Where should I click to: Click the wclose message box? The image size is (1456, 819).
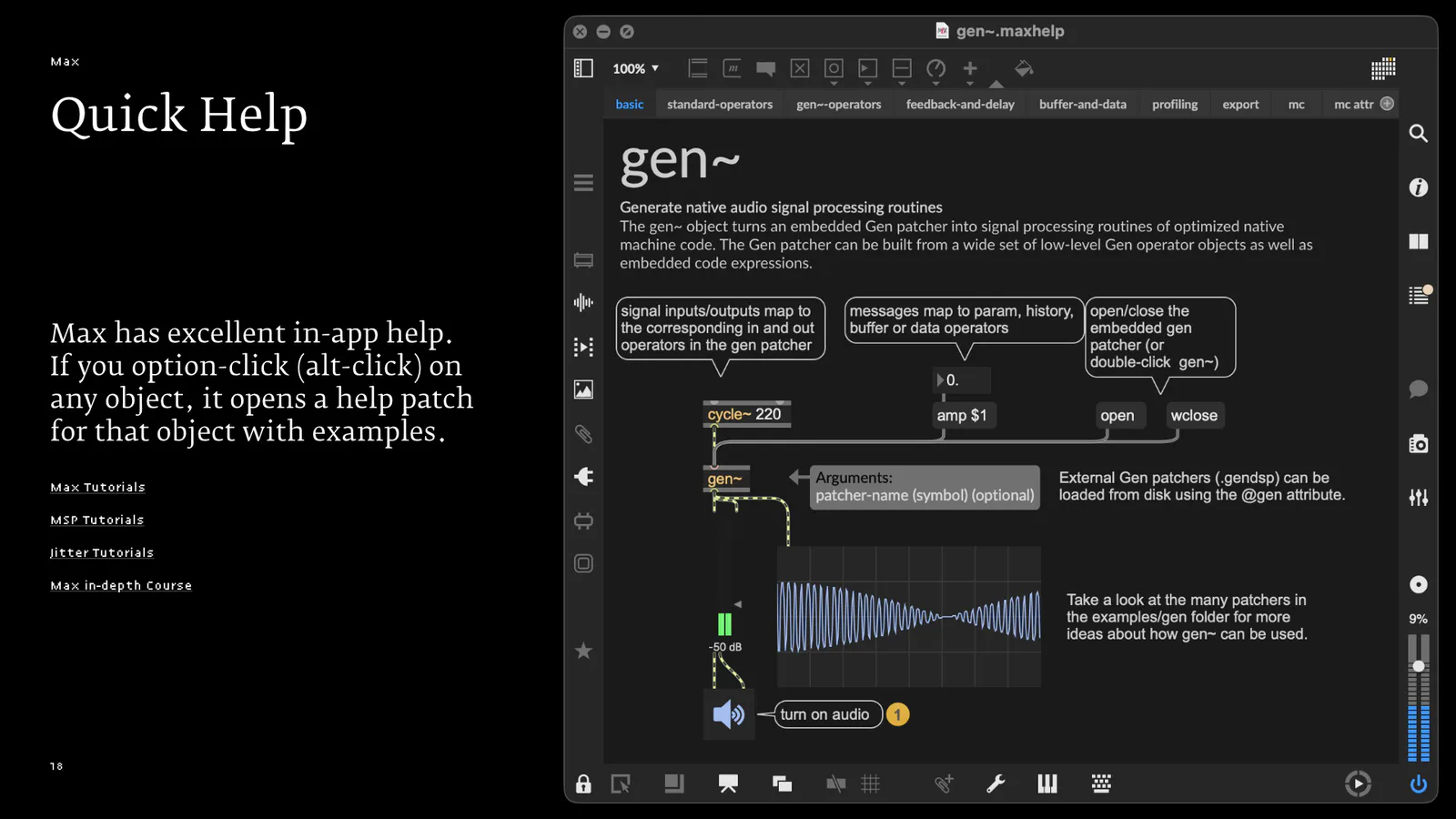point(1194,416)
